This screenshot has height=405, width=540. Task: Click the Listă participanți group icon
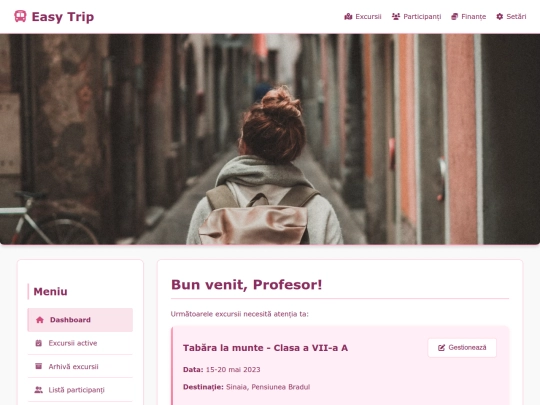(x=39, y=390)
